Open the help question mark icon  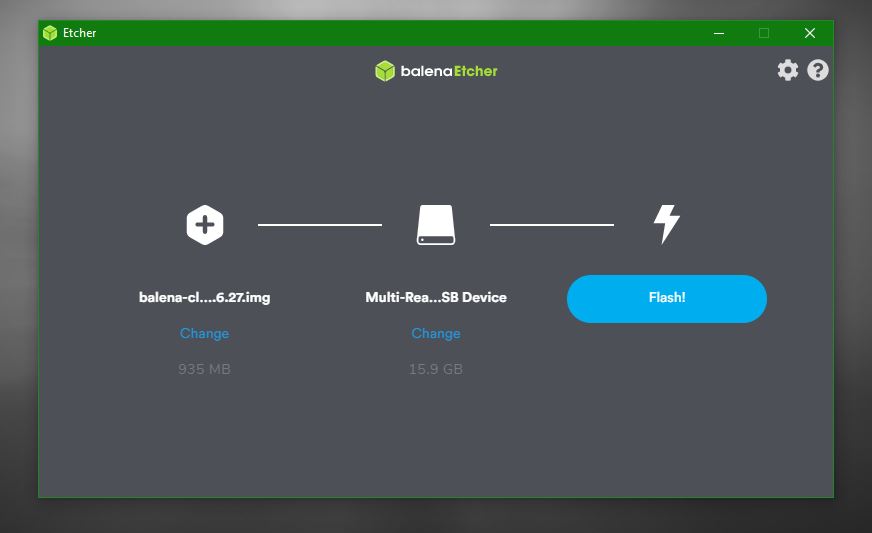(x=818, y=70)
